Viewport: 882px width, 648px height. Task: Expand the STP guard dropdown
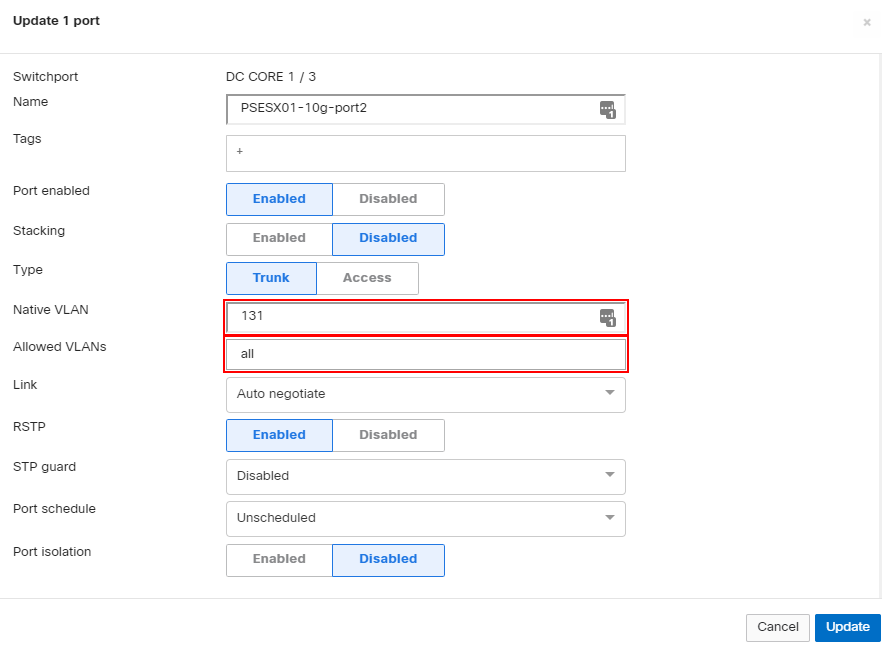[425, 476]
